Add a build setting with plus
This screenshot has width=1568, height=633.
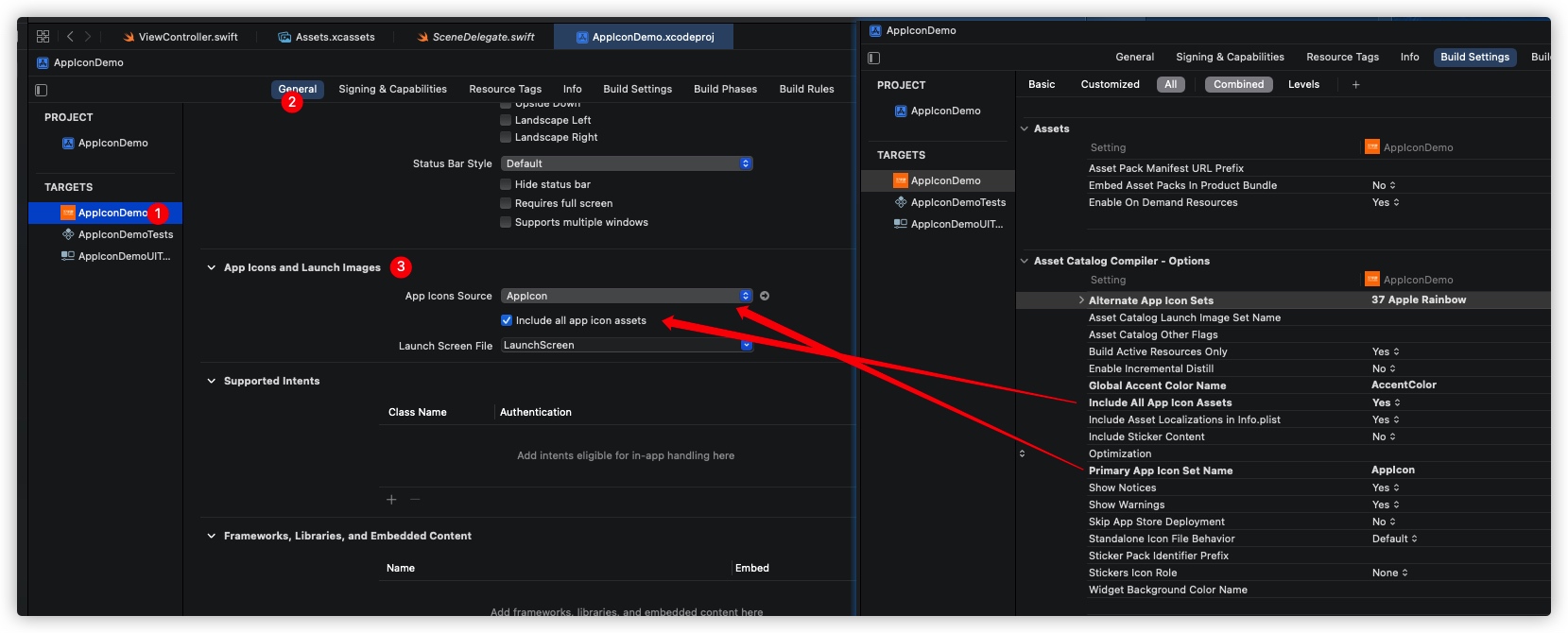tap(1355, 85)
